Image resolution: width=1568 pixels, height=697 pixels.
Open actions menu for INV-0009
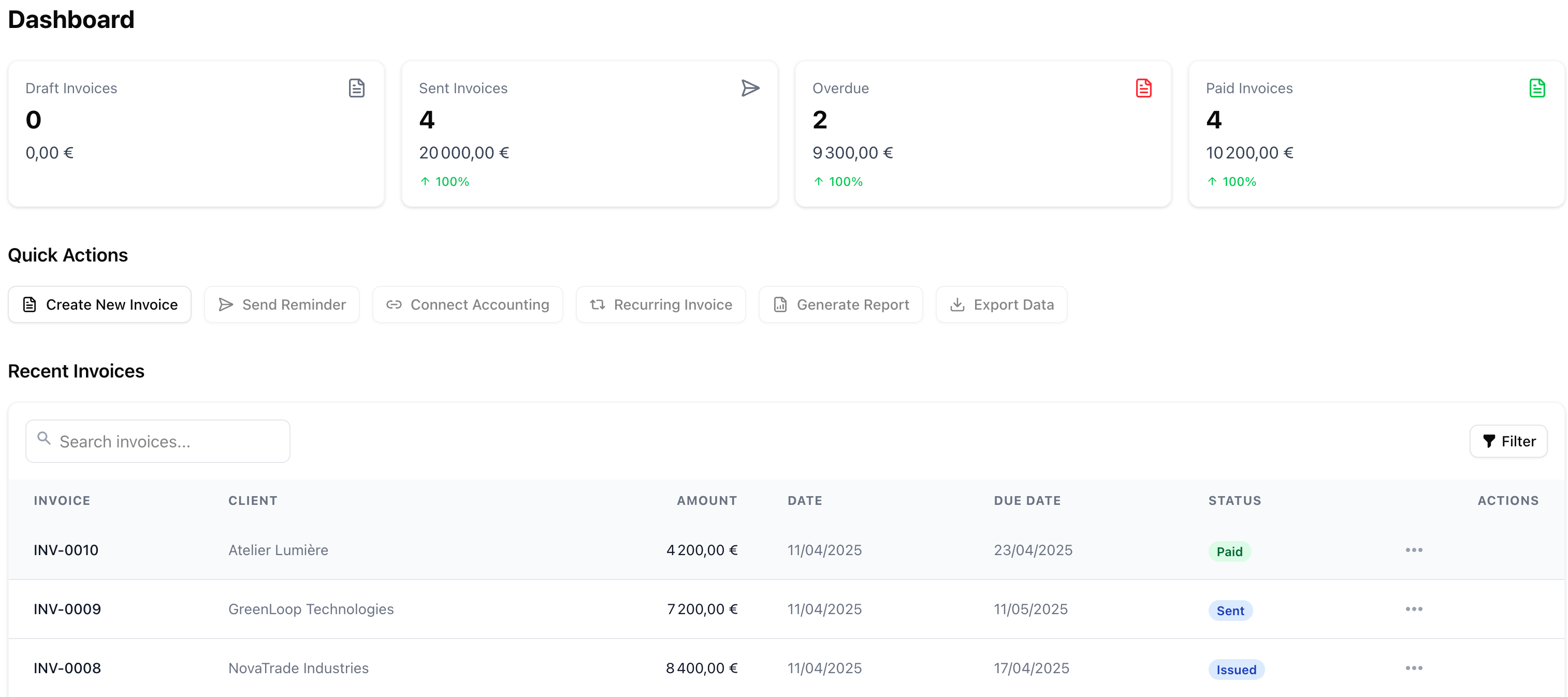coord(1413,609)
